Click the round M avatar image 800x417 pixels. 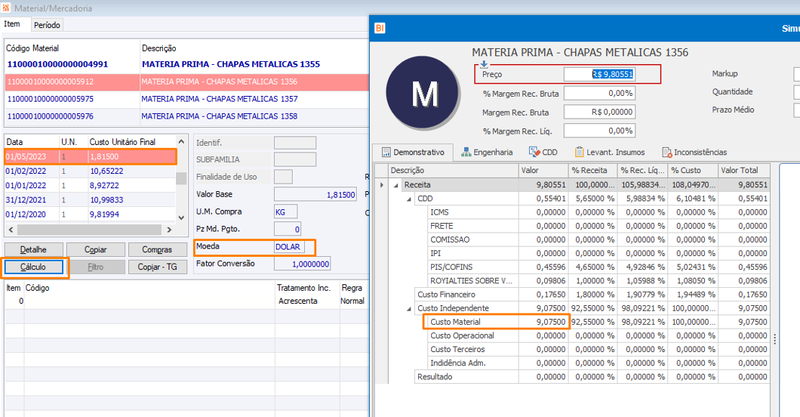click(x=423, y=93)
